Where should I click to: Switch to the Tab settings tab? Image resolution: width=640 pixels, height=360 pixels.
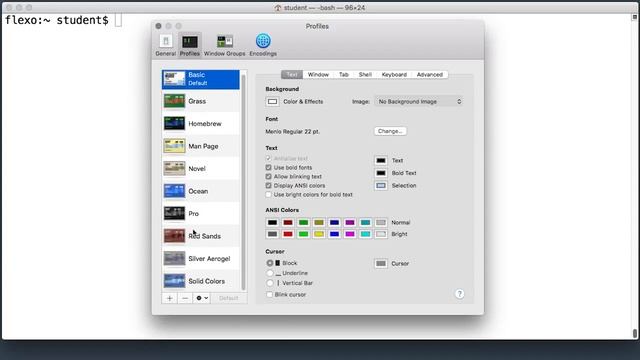pyautogui.click(x=344, y=75)
